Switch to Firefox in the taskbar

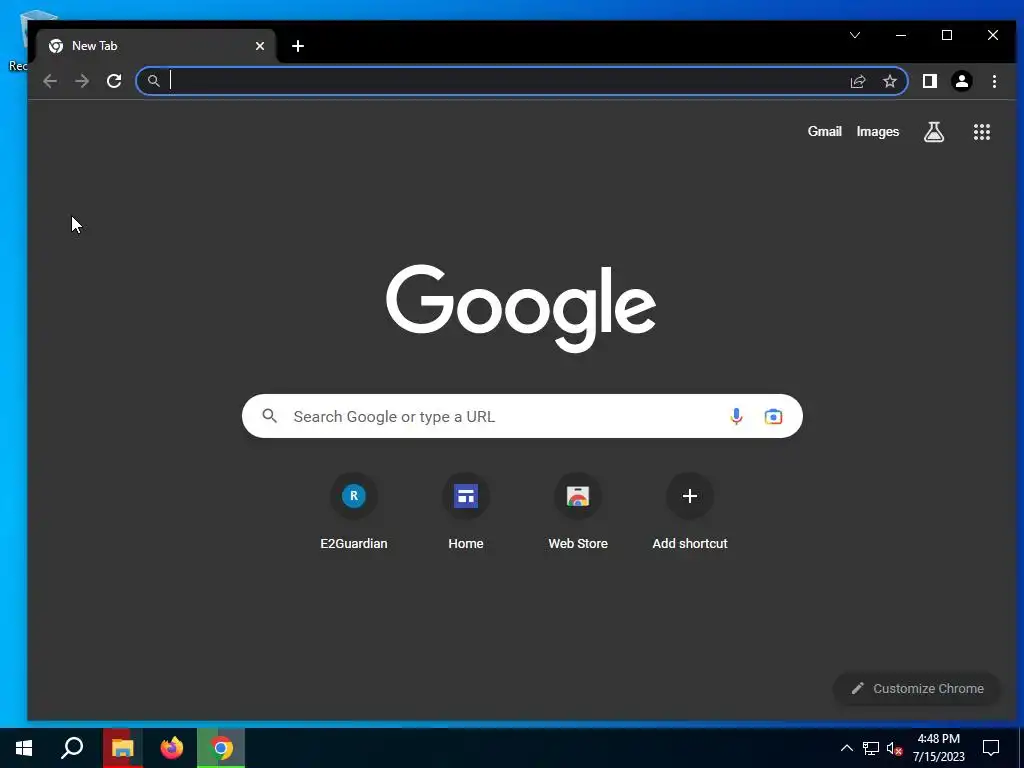pyautogui.click(x=172, y=748)
